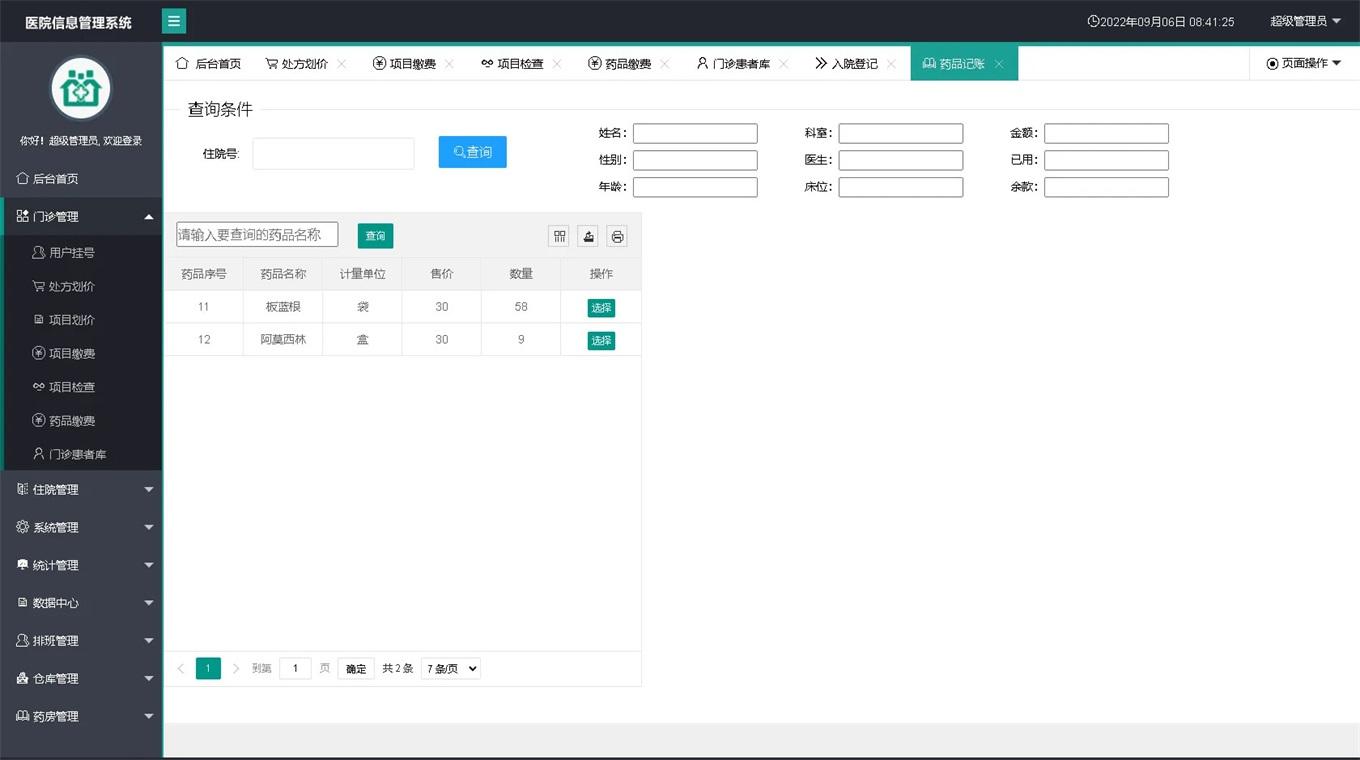Close the active 药品记账 tab

pos(999,64)
